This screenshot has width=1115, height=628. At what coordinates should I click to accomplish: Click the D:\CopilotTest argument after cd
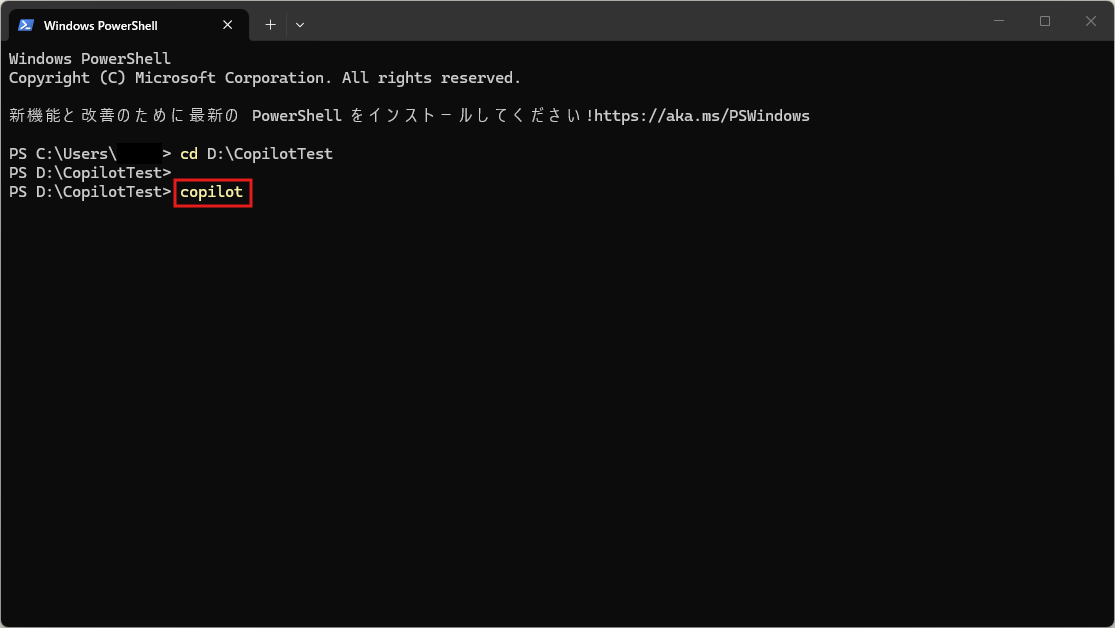click(x=270, y=154)
